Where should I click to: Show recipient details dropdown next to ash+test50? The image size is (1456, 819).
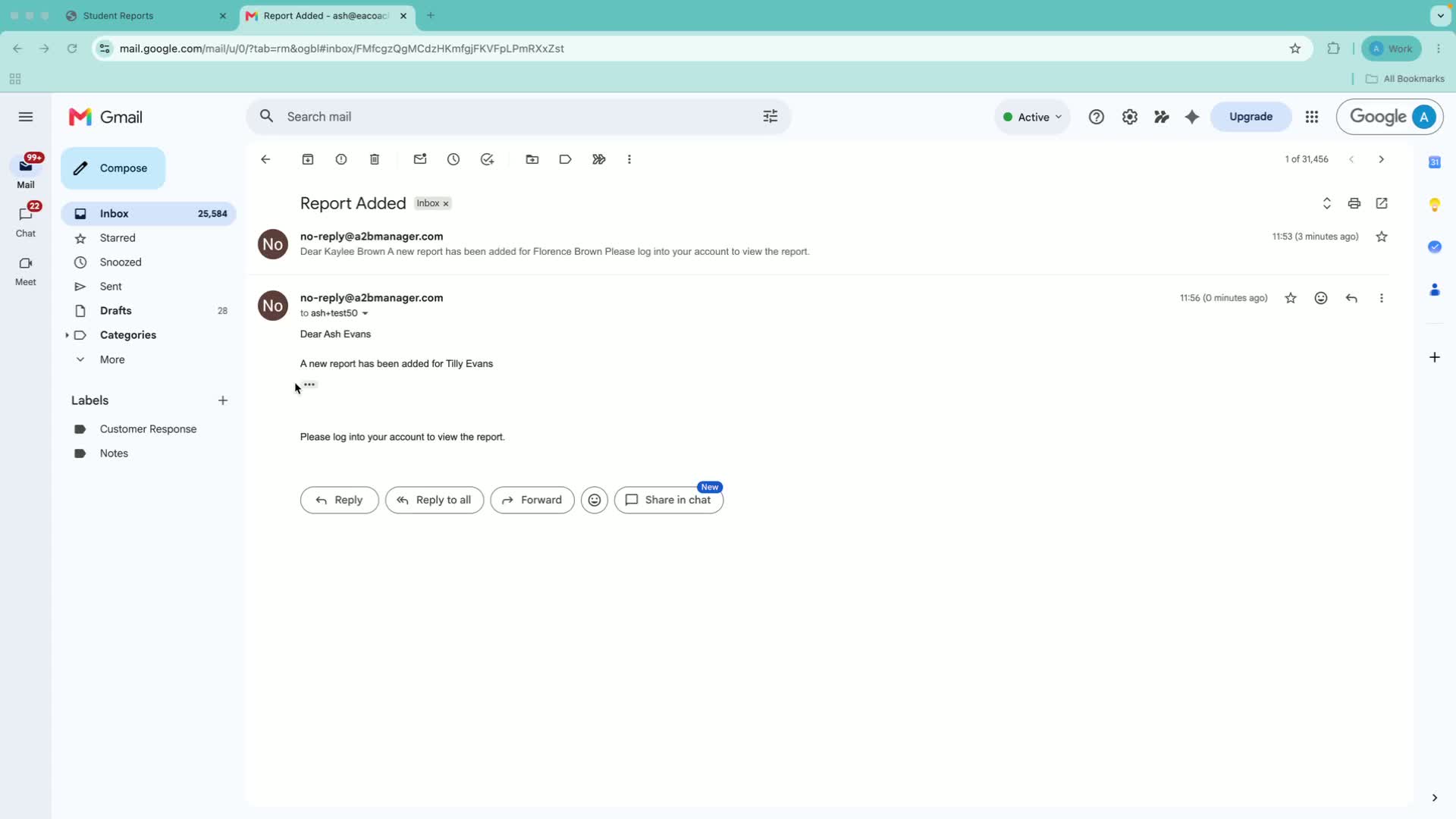point(365,313)
